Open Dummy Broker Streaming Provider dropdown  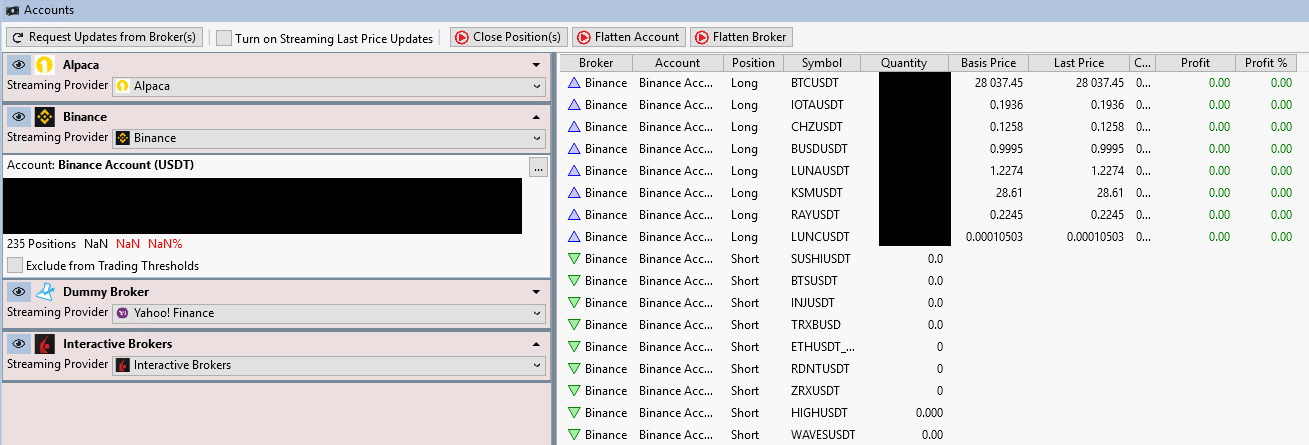click(328, 313)
